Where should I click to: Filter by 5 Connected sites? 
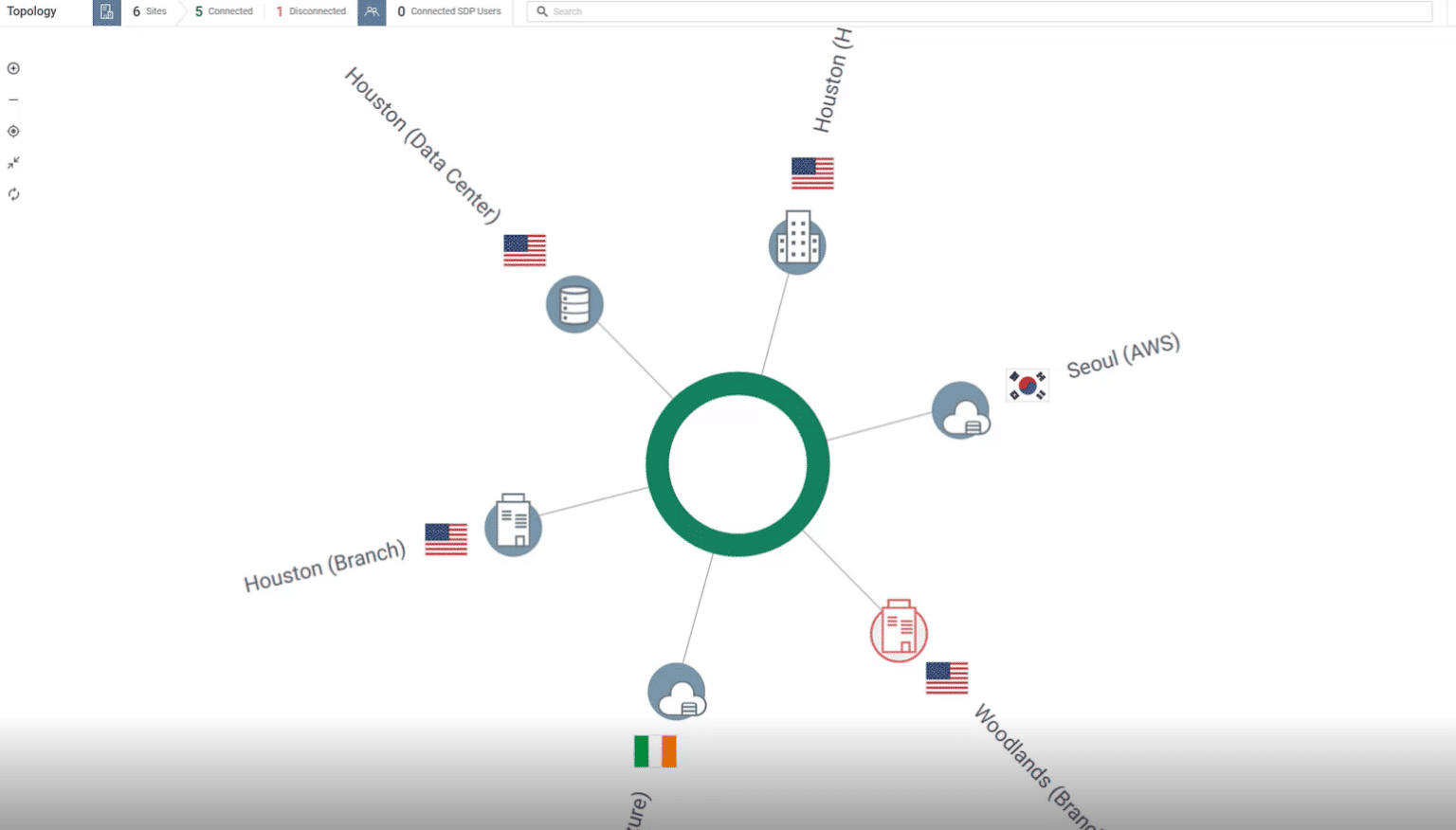(x=225, y=12)
